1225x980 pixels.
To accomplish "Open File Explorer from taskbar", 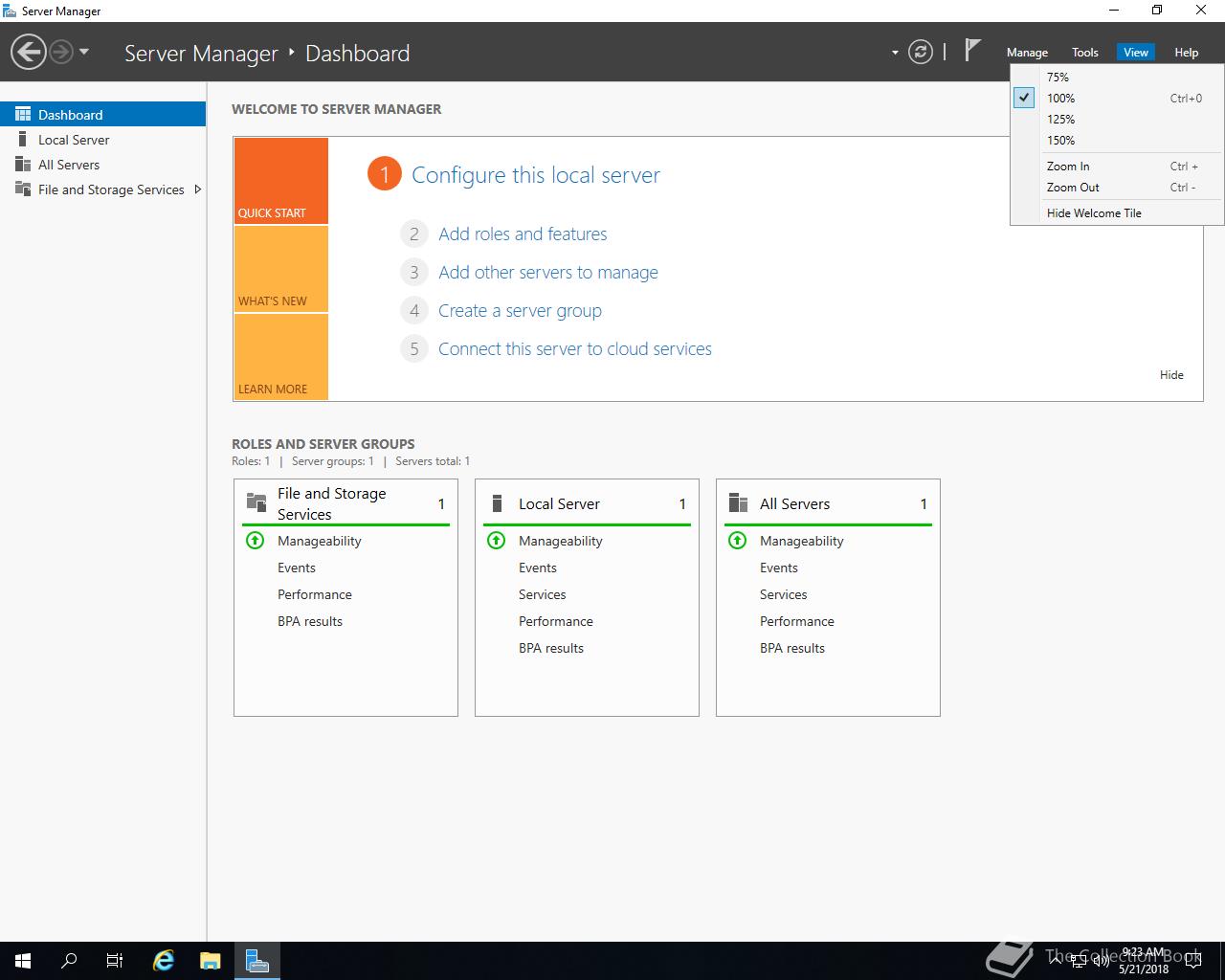I will 211,961.
